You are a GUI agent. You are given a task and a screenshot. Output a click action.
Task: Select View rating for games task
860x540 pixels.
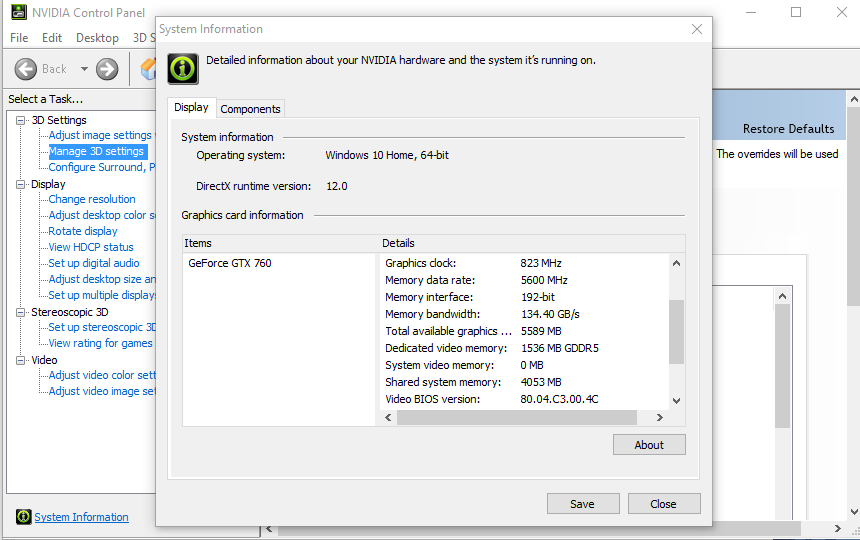click(x=100, y=343)
